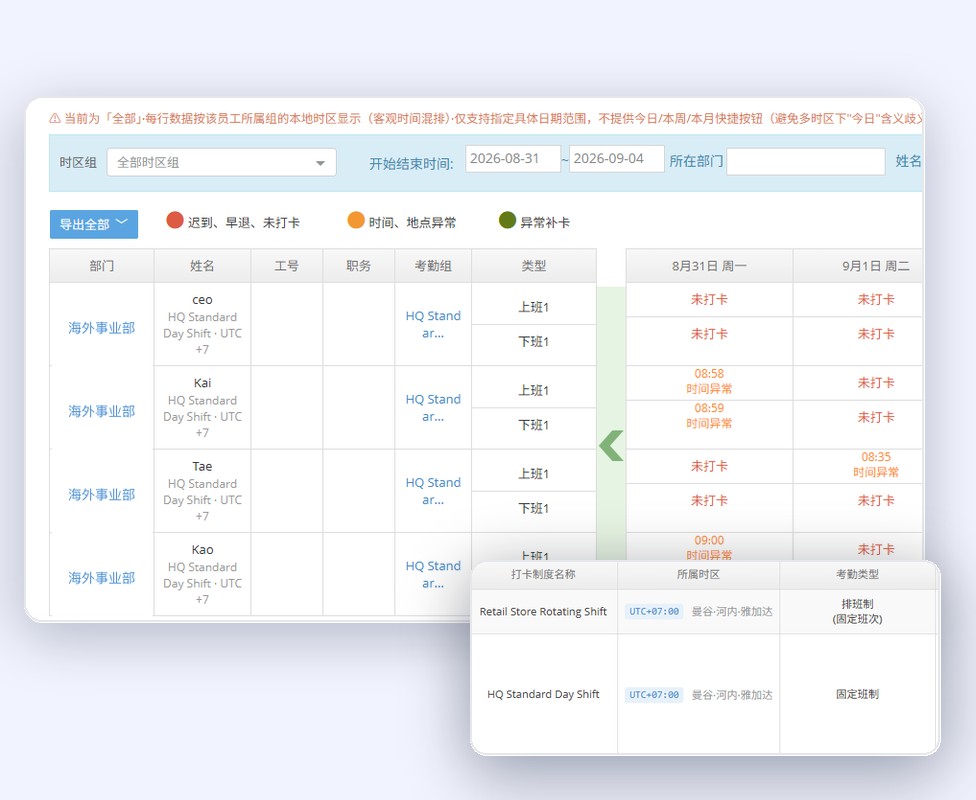Expand the 导出全部 export dropdown button
This screenshot has width=976, height=800.
(x=94, y=224)
